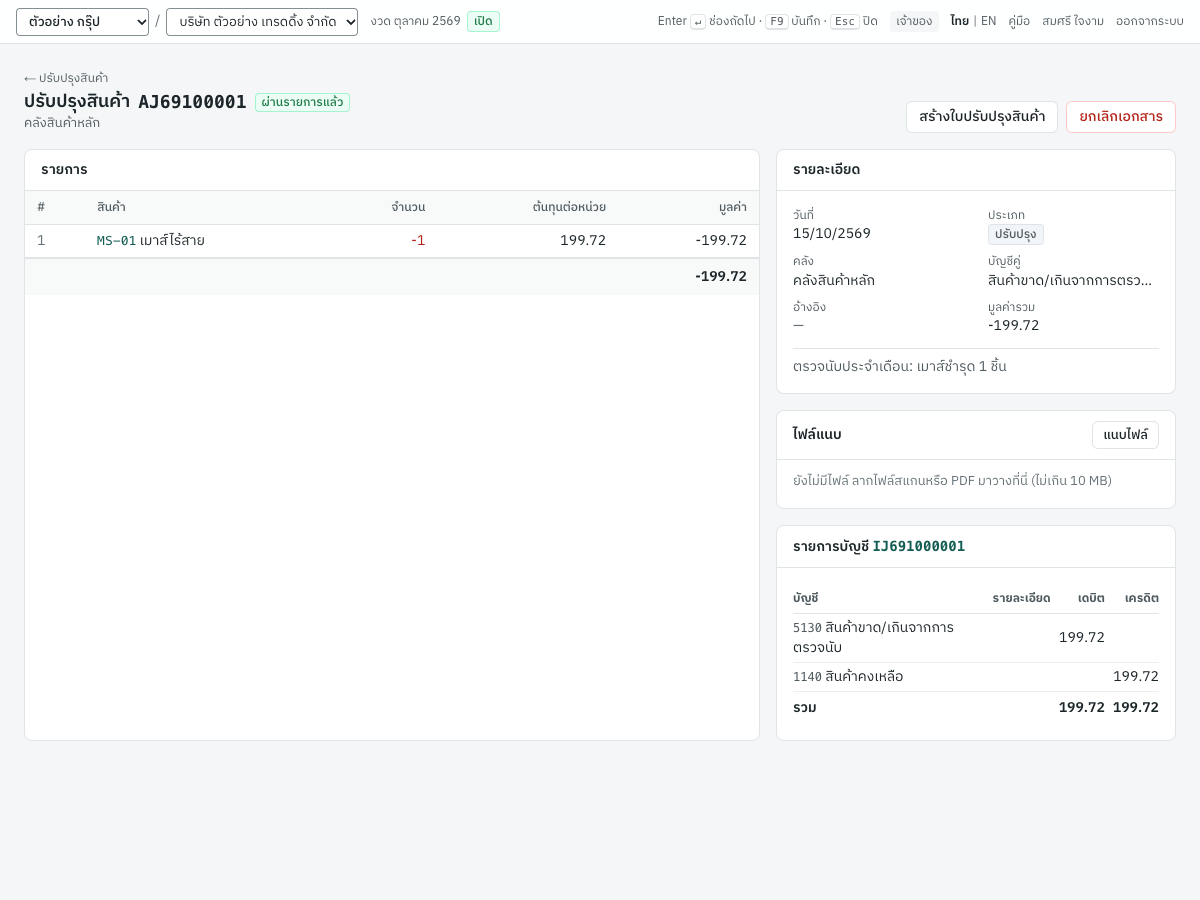Click the truncated บัญชีคู่ account value
1200x900 pixels.
click(1070, 281)
